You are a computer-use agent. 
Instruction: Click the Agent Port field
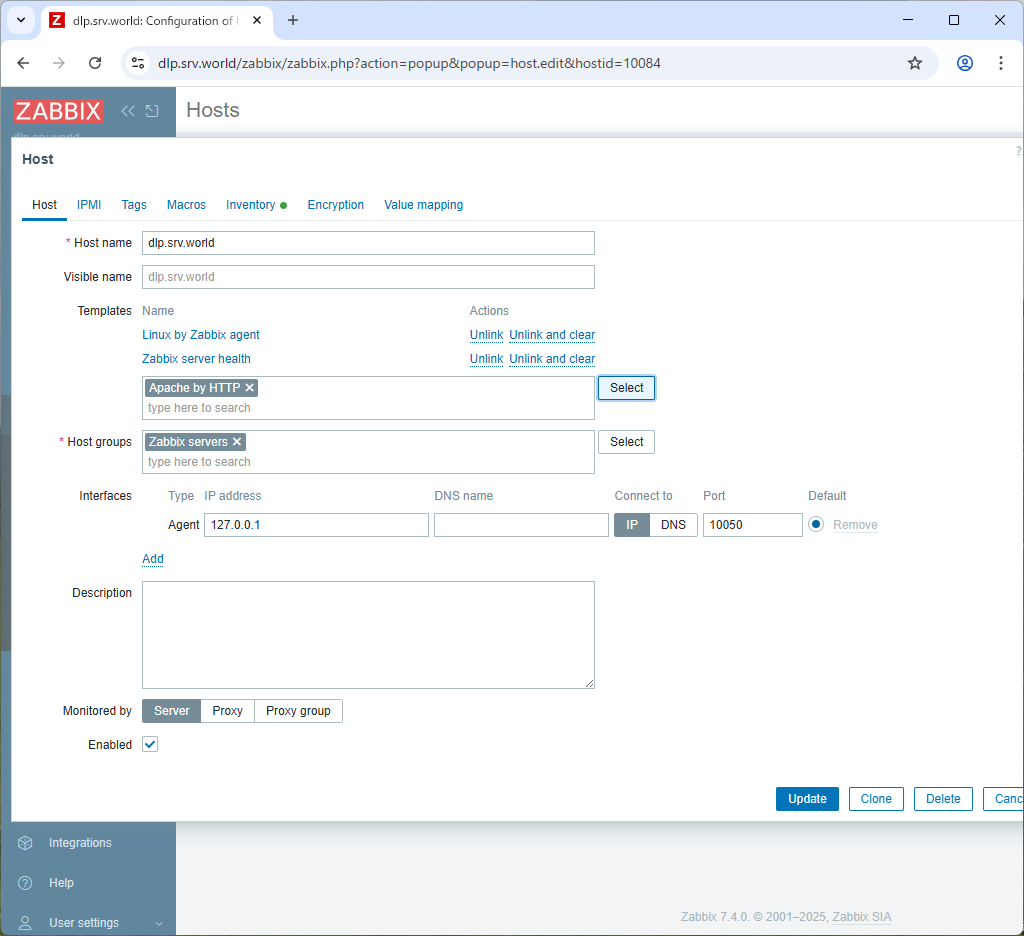pyautogui.click(x=752, y=525)
